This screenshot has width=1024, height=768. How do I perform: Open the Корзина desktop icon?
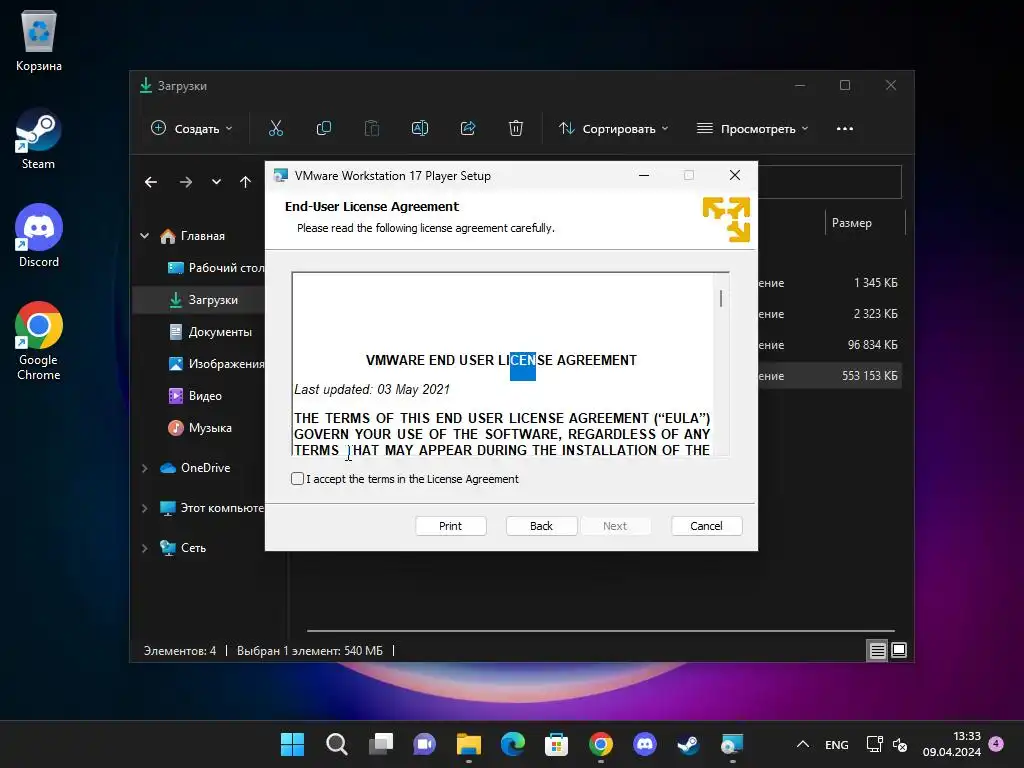[39, 42]
